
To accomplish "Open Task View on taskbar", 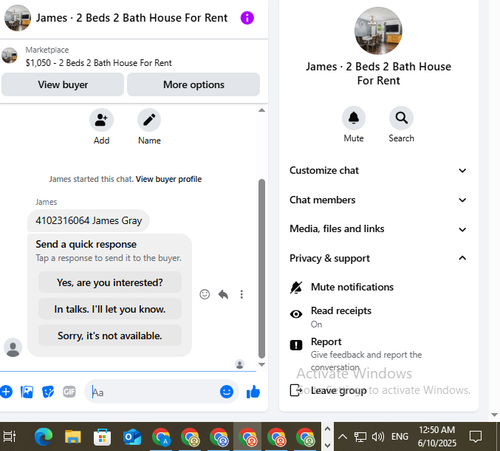I will coord(10,437).
